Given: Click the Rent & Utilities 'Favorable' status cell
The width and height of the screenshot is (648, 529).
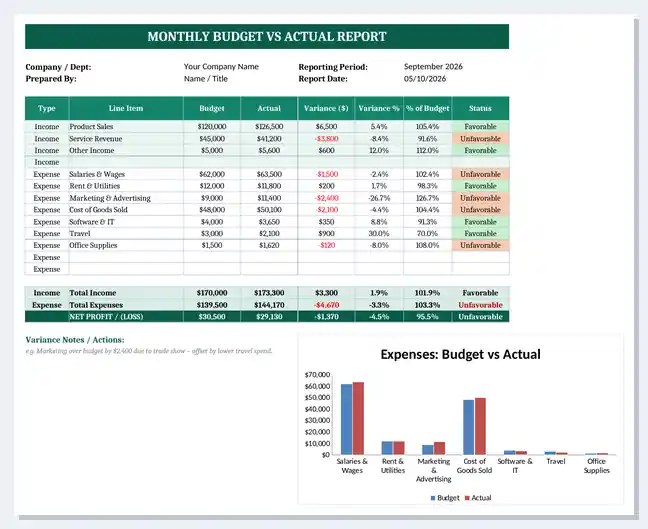Looking at the screenshot, I should [480, 186].
